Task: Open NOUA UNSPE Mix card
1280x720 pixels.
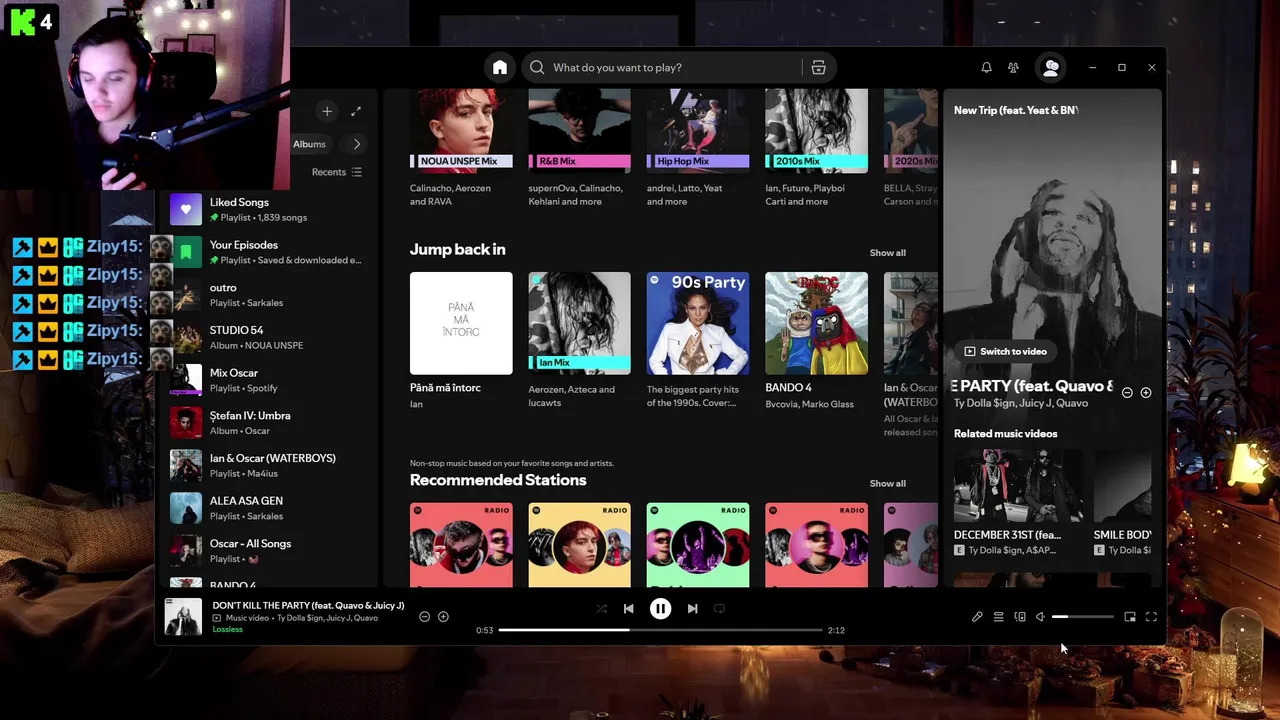Action: [x=461, y=147]
